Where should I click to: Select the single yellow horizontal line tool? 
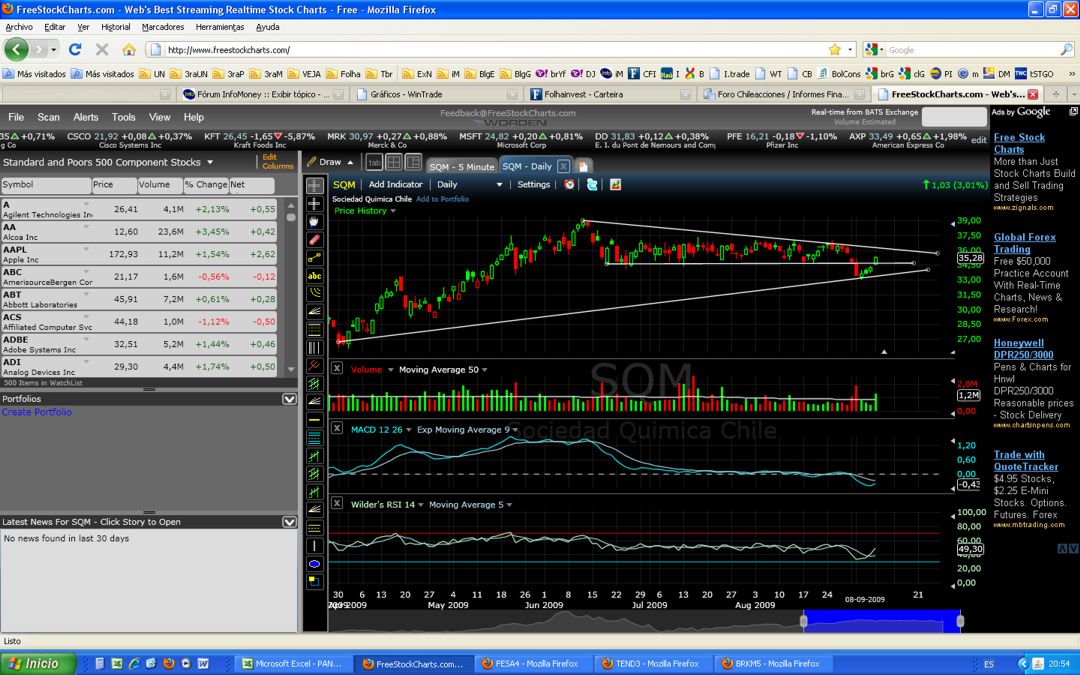click(314, 419)
